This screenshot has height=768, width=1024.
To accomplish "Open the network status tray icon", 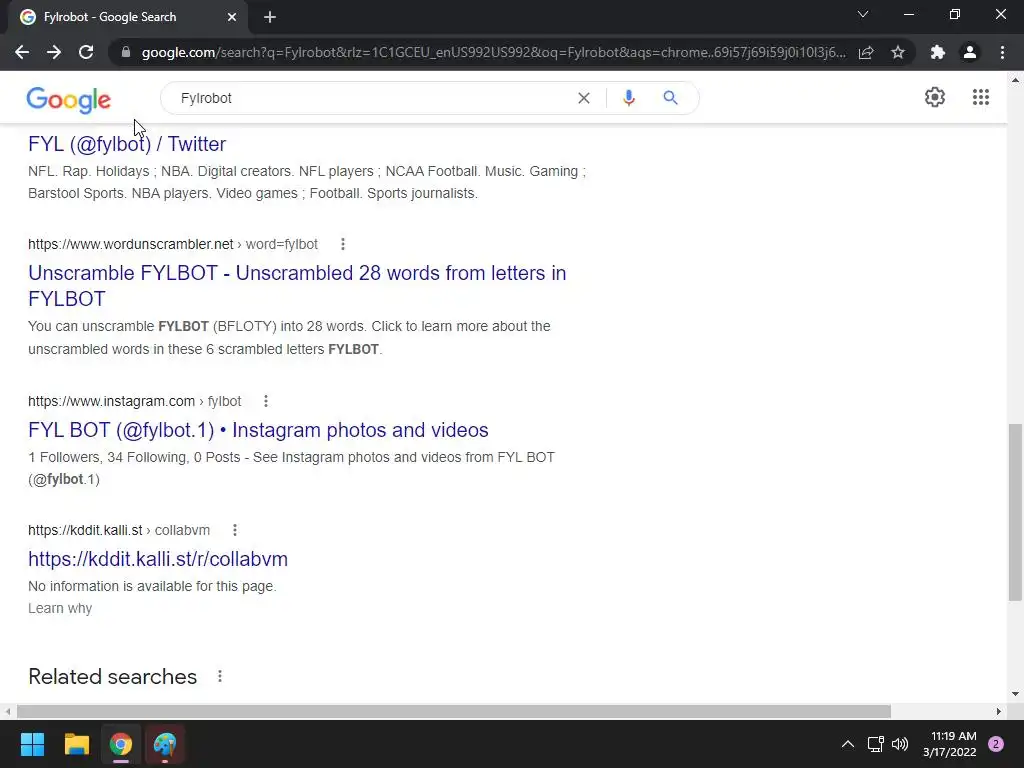I will point(875,744).
